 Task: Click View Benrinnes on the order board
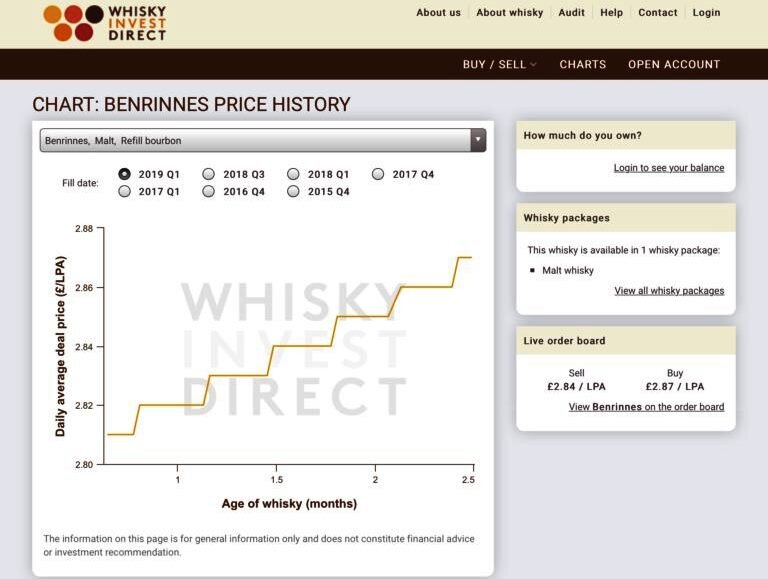(x=646, y=407)
